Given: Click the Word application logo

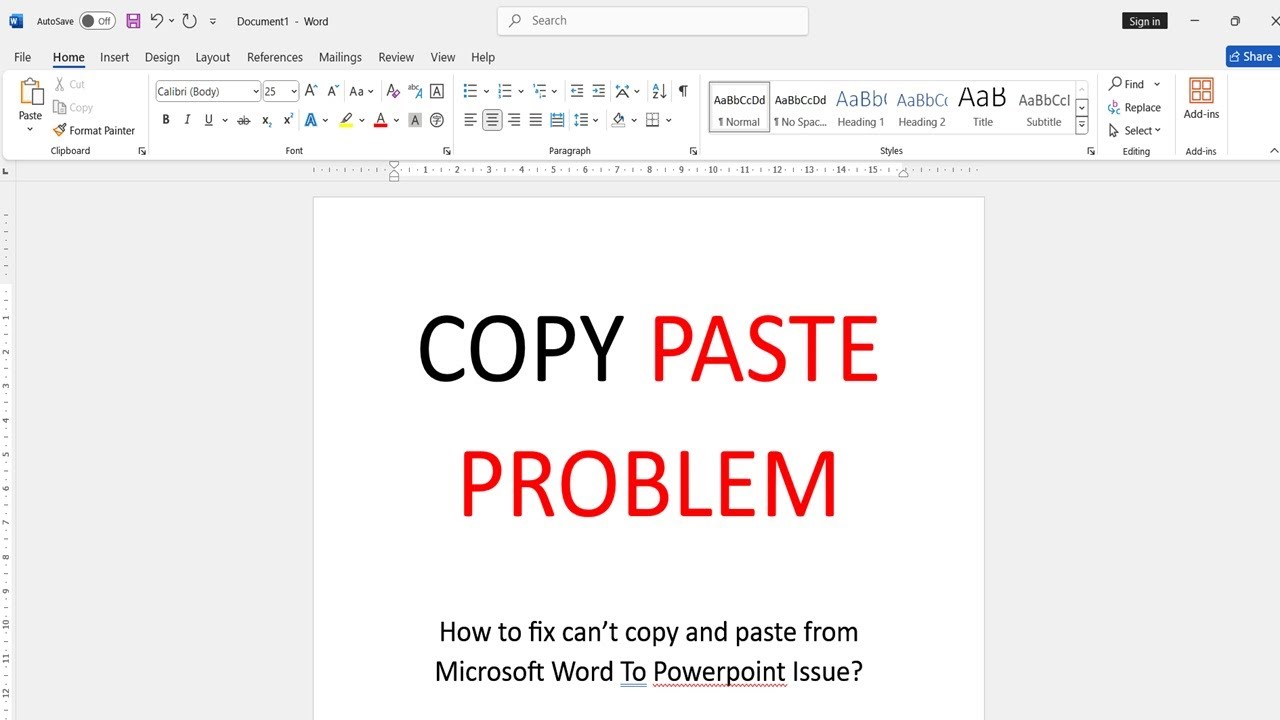Looking at the screenshot, I should click(16, 21).
